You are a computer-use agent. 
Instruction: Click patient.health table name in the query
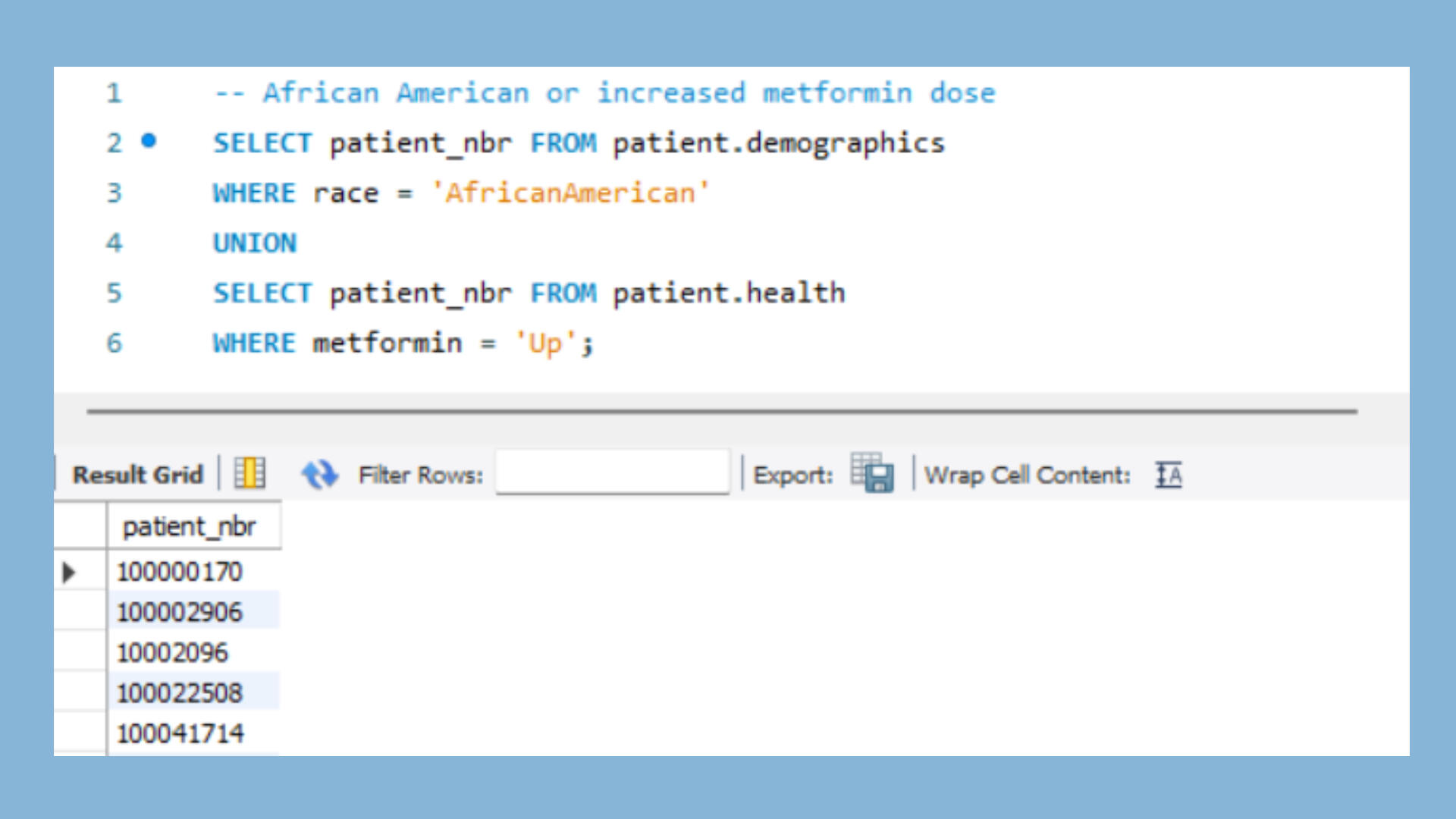[x=729, y=293]
